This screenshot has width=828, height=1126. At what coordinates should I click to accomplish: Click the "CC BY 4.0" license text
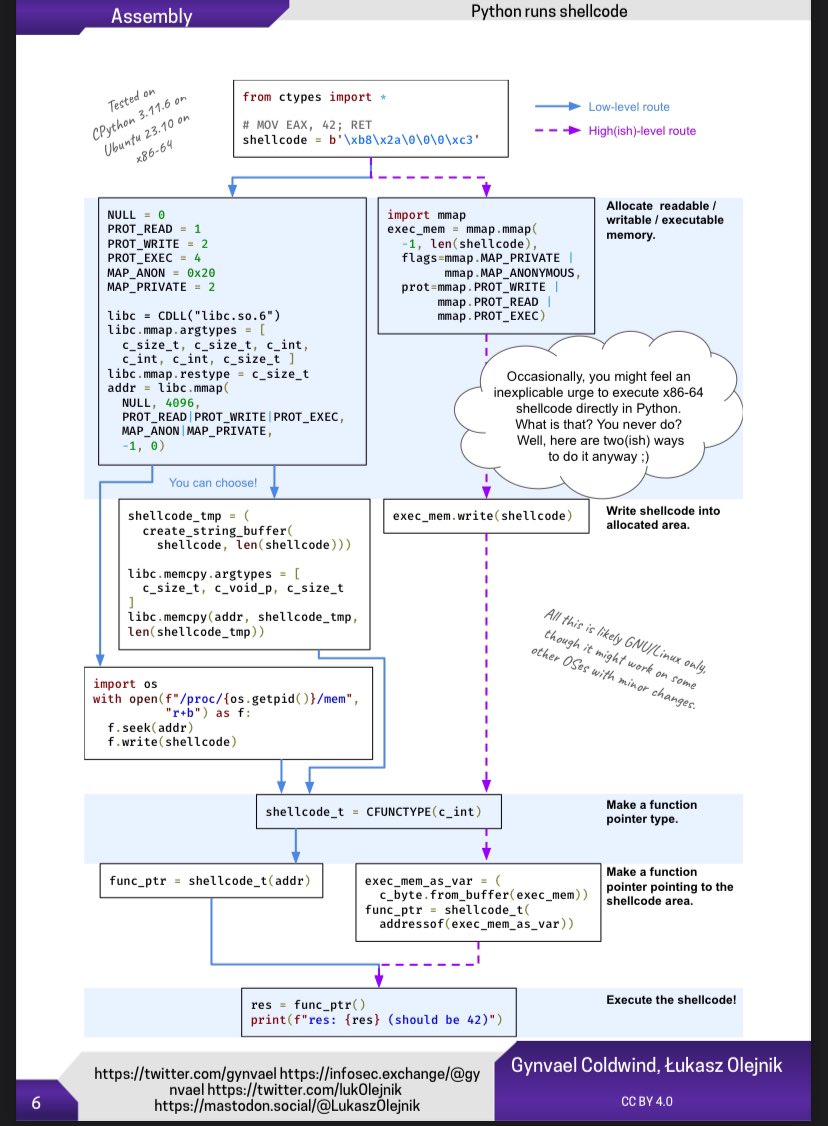pyautogui.click(x=646, y=1101)
